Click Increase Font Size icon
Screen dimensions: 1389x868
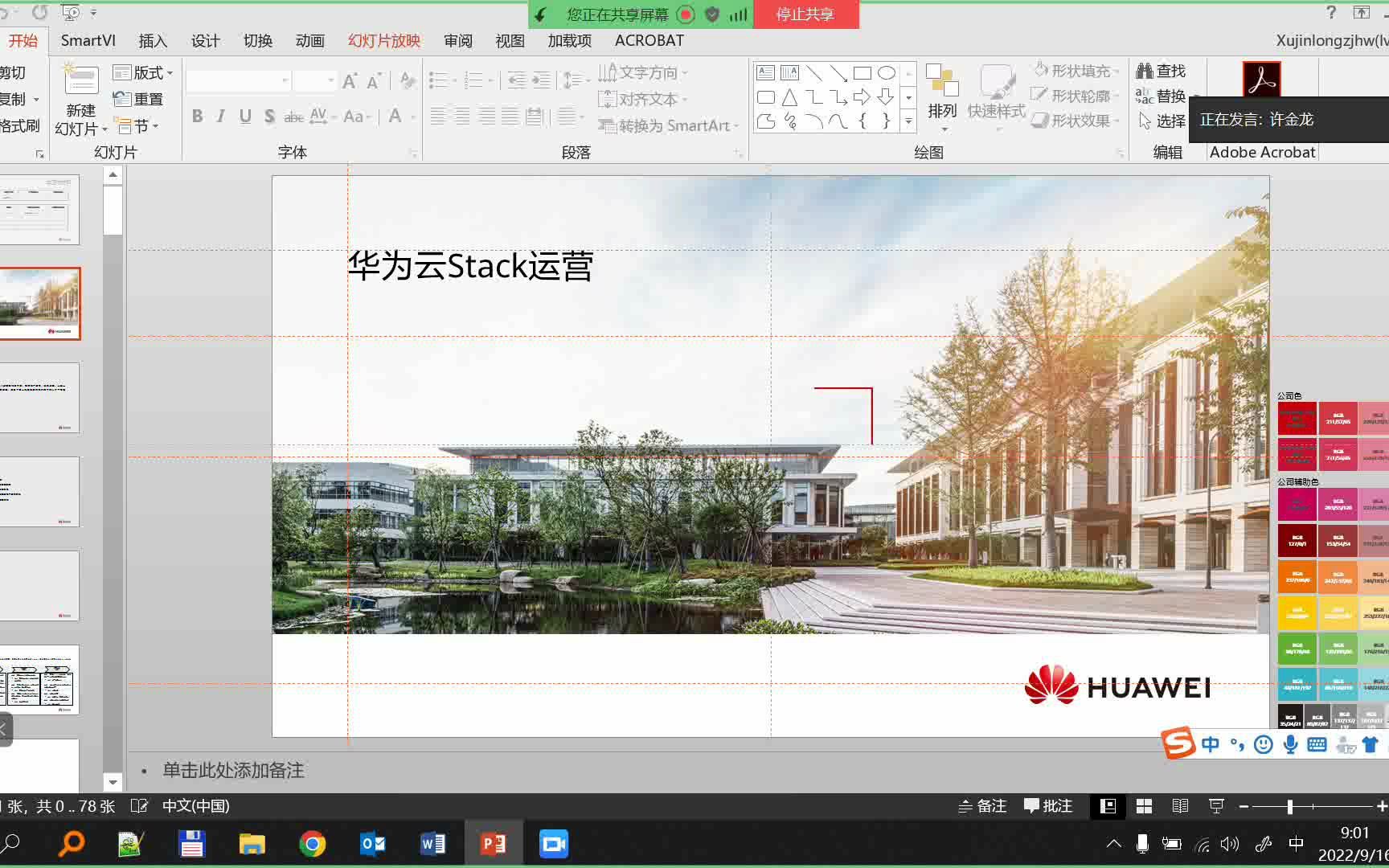coord(350,81)
